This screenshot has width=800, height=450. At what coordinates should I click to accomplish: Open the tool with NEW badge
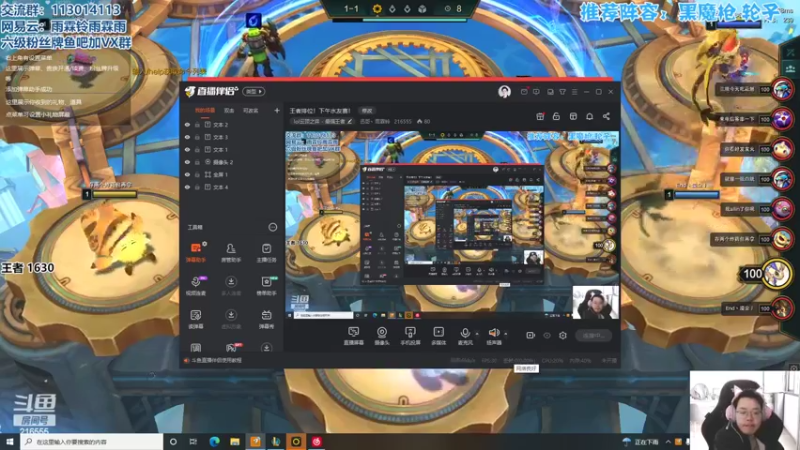[266, 286]
